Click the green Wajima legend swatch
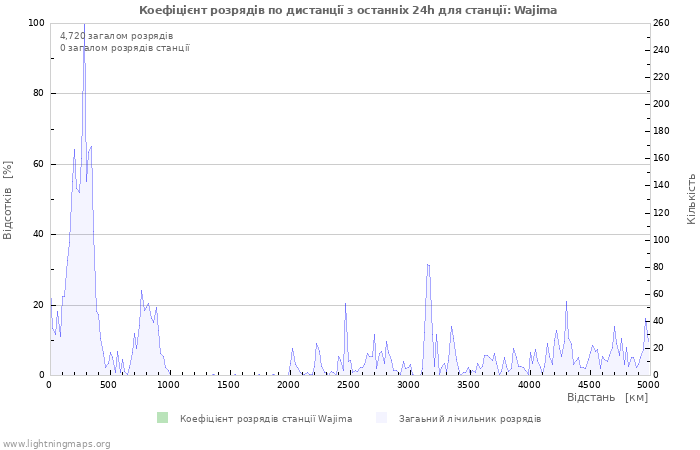This screenshot has width=700, height=450. tap(162, 418)
